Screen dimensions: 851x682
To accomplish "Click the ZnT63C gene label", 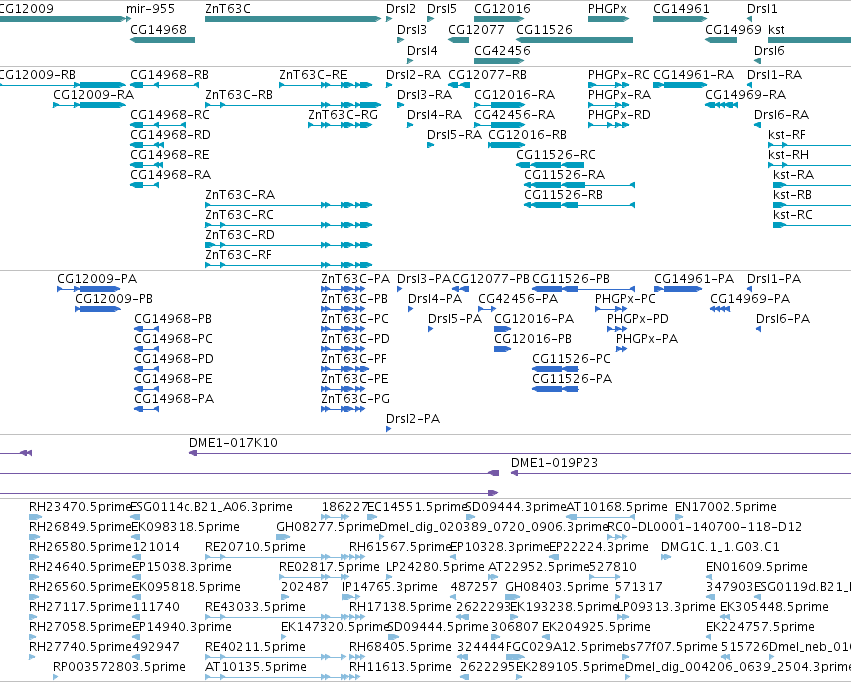I will 228,9.
